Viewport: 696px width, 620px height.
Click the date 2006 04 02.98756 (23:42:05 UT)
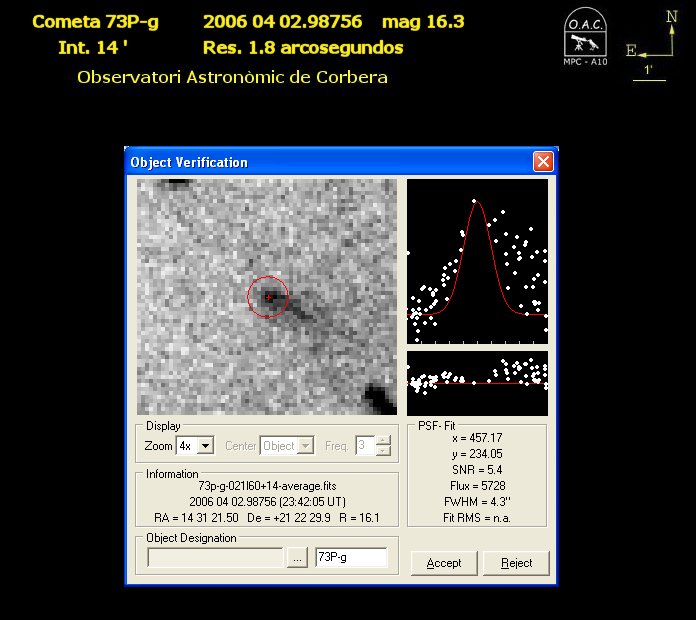tap(267, 502)
